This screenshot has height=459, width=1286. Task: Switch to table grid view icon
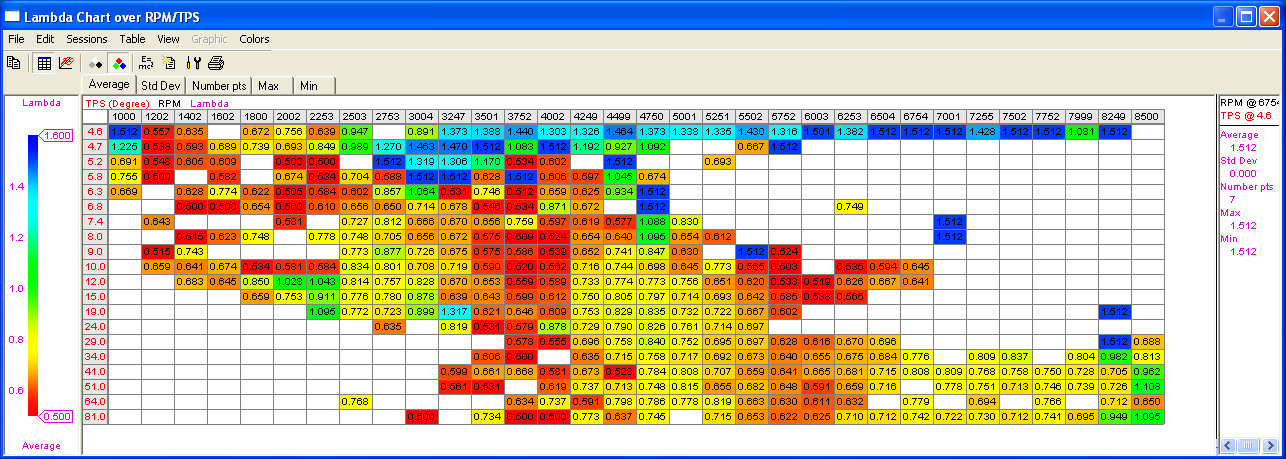point(44,62)
